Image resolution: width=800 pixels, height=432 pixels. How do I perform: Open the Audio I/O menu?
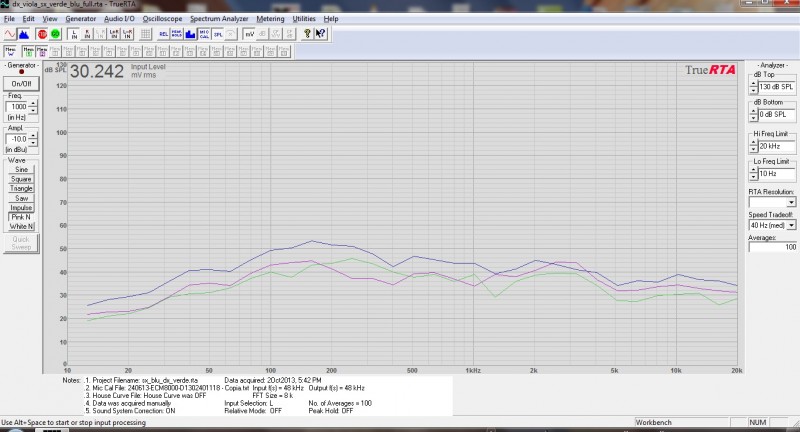(x=119, y=19)
